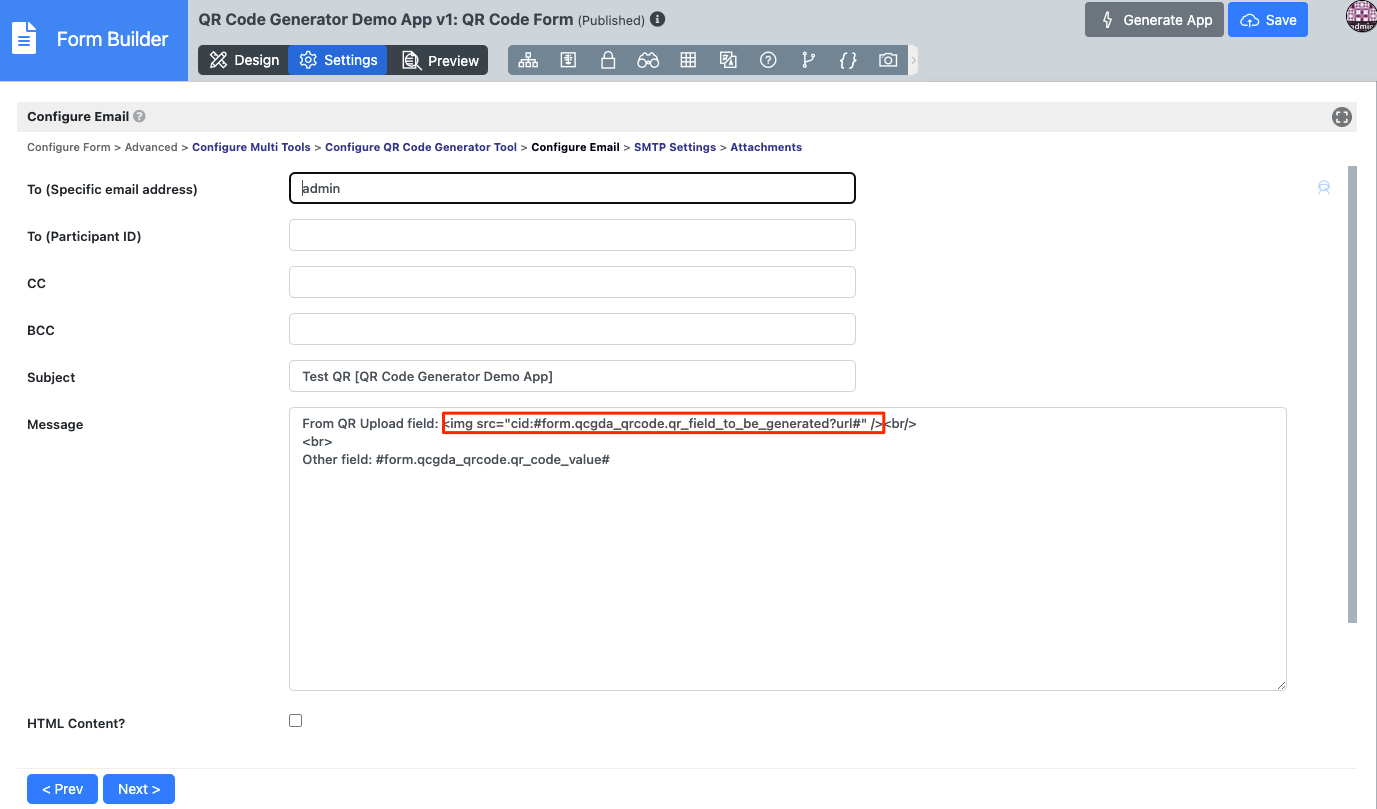The width and height of the screenshot is (1377, 809).
Task: Click the binoculars icon in toolbar
Action: 648,60
